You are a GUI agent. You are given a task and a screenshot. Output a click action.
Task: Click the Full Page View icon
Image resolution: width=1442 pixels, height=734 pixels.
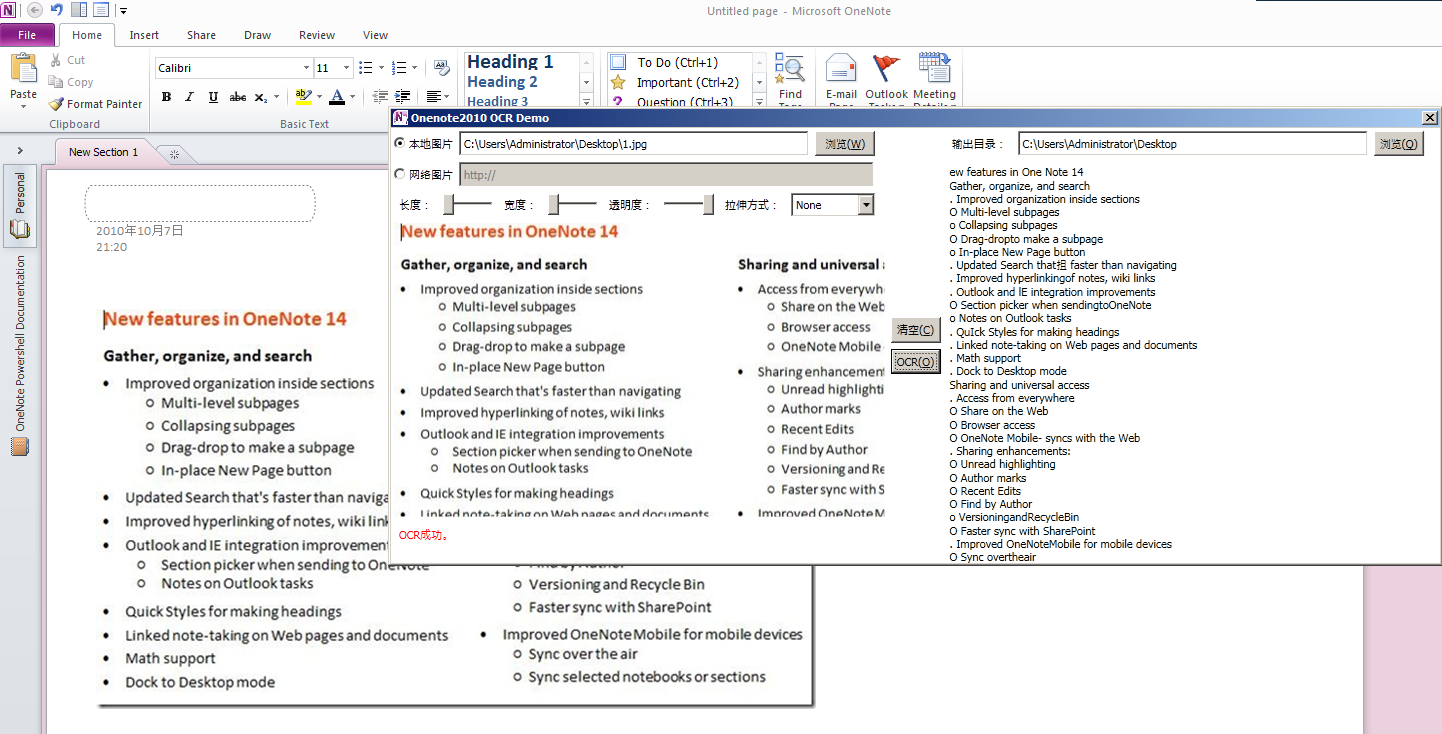pyautogui.click(x=101, y=10)
